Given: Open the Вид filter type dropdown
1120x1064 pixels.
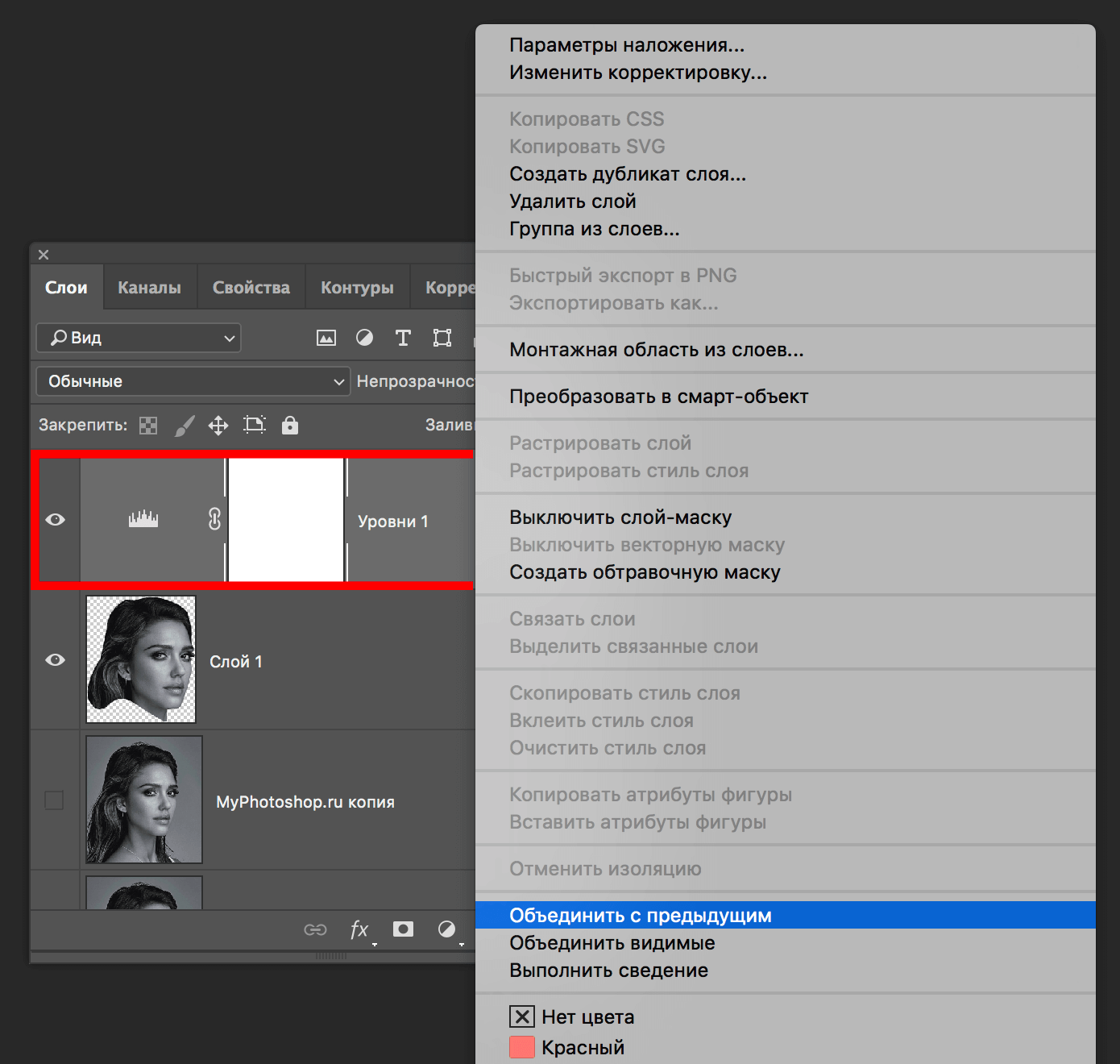Looking at the screenshot, I should tap(137, 338).
